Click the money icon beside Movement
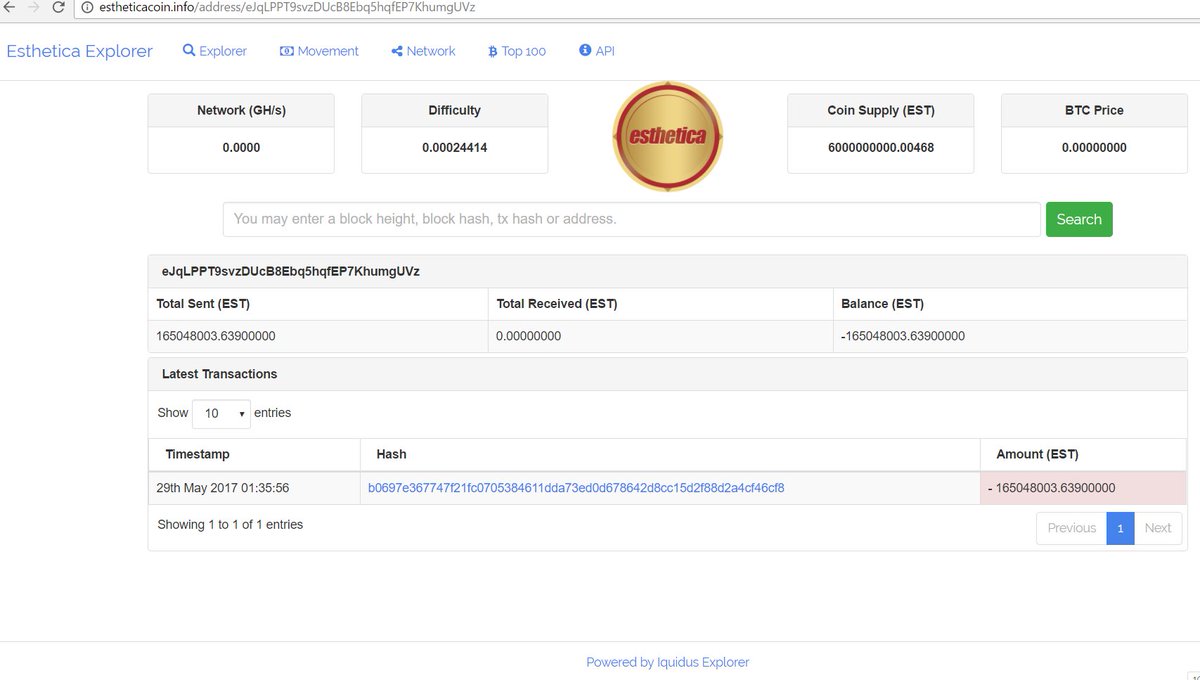Image resolution: width=1200 pixels, height=680 pixels. pyautogui.click(x=287, y=51)
